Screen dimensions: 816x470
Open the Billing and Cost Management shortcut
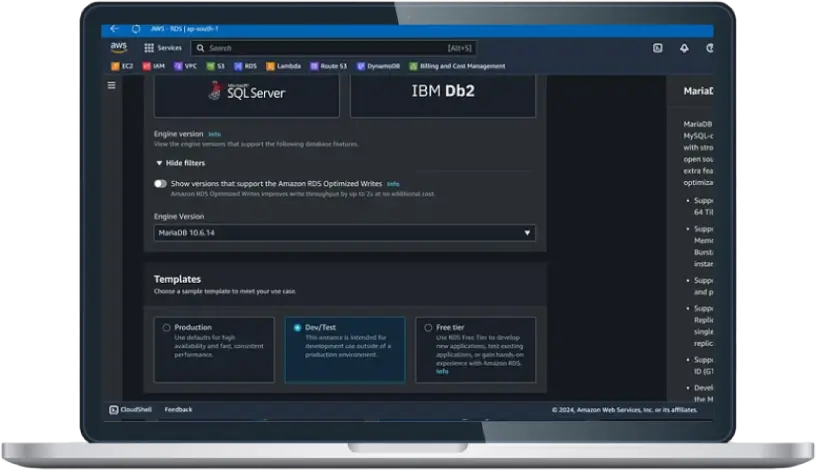(457, 66)
